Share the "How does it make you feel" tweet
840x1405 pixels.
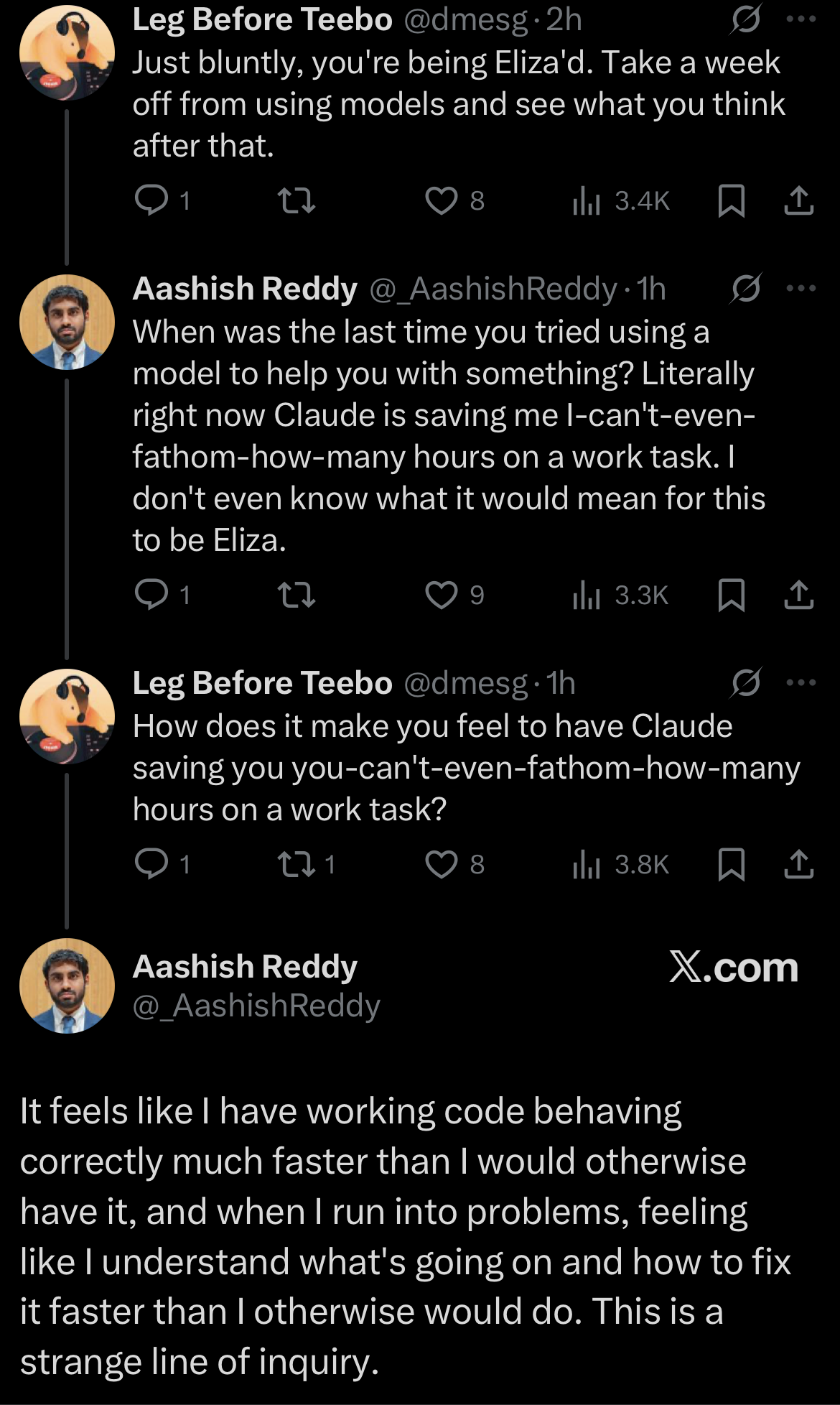coord(798,864)
